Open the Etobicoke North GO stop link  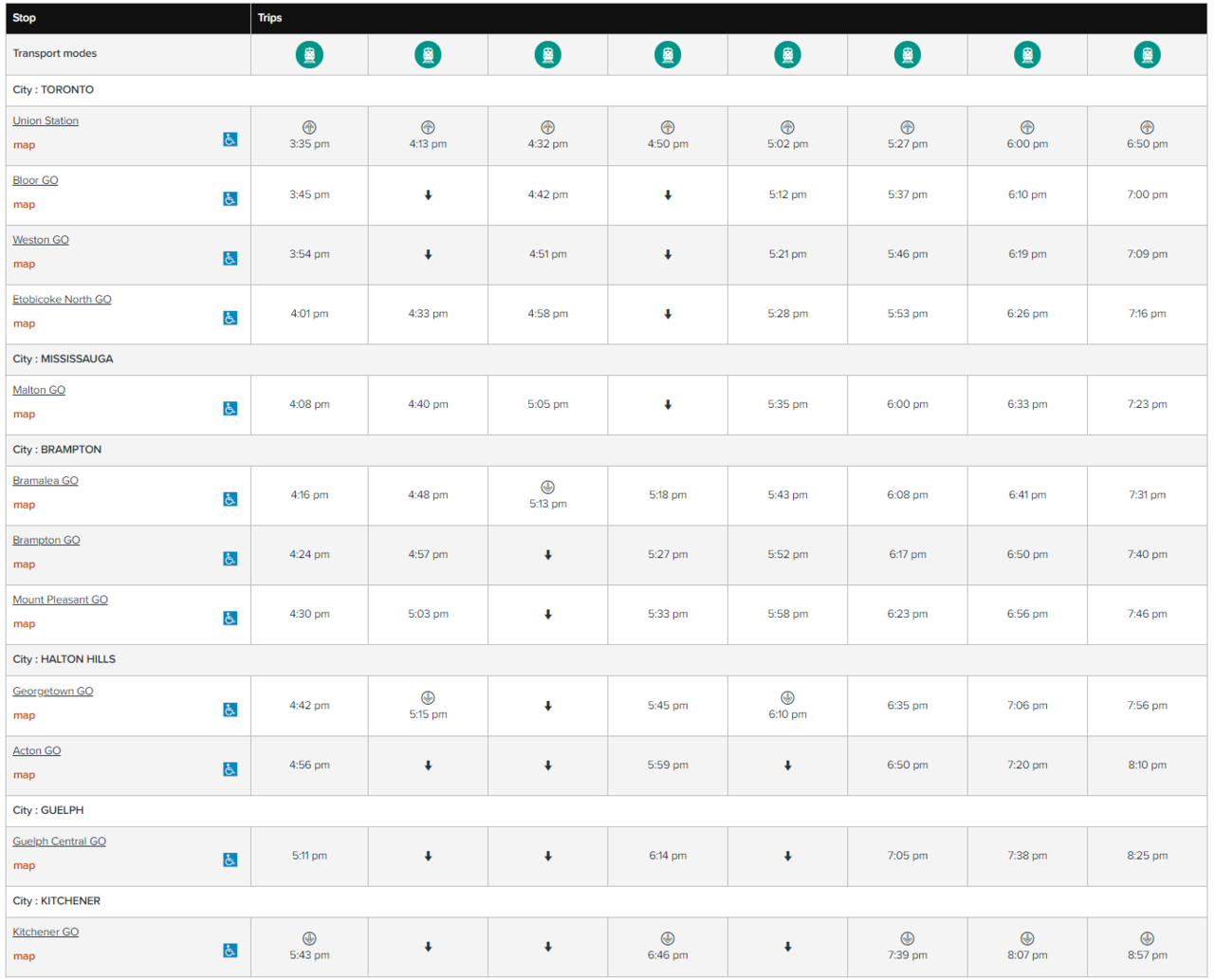tap(62, 300)
